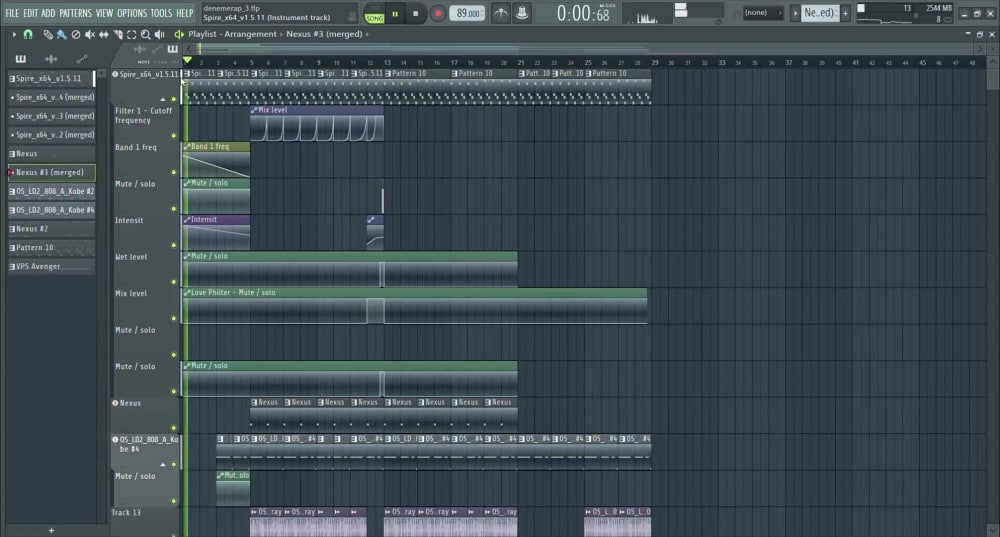Screen dimensions: 1000x537
Task: Show pattern clips in the picker
Action: [20, 59]
